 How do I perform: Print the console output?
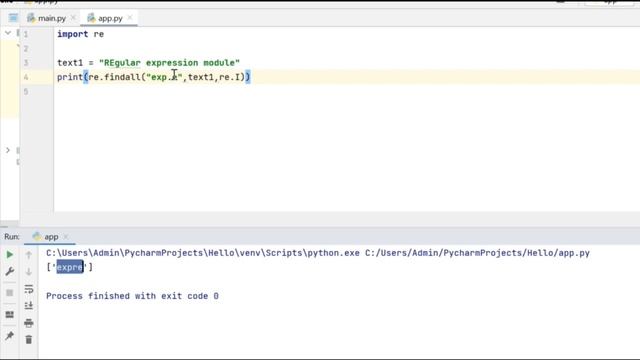tap(29, 323)
